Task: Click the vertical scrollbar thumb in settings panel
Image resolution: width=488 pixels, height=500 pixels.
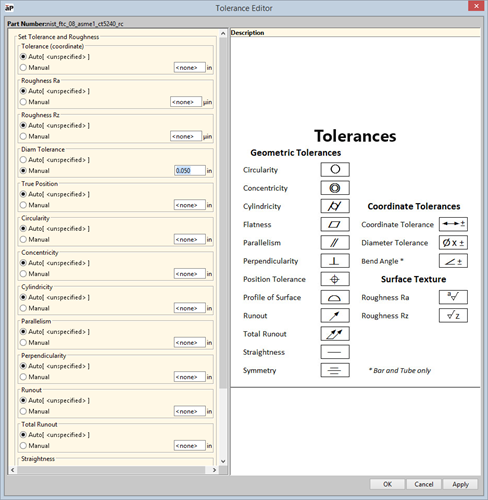Action: click(x=223, y=213)
